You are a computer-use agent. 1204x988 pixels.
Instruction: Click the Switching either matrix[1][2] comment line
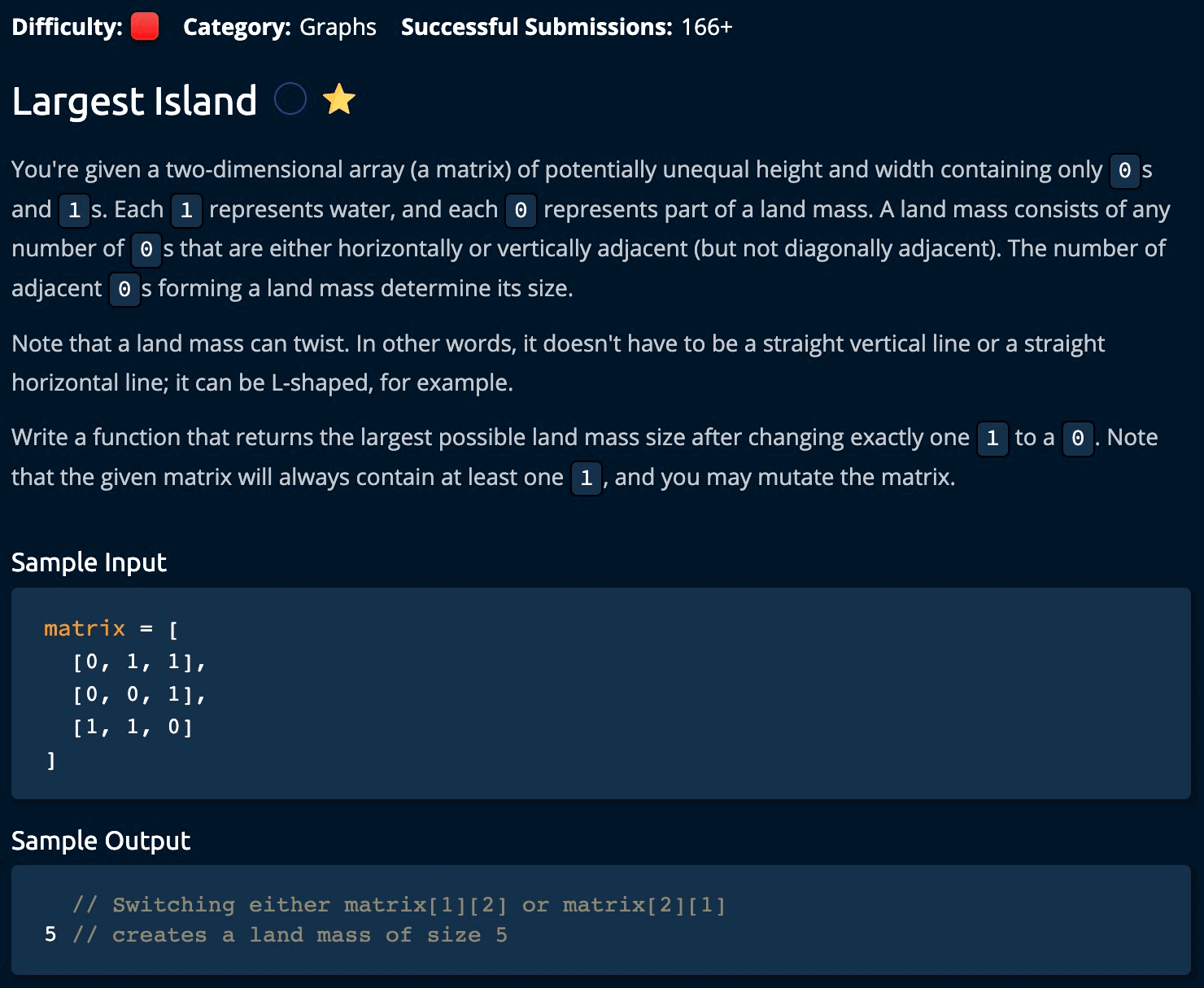[x=399, y=905]
